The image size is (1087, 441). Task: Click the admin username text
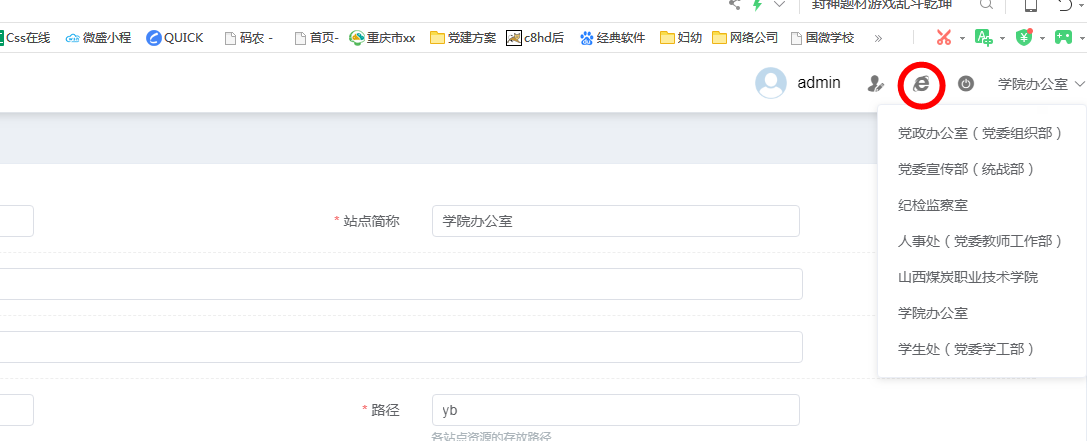tap(819, 83)
